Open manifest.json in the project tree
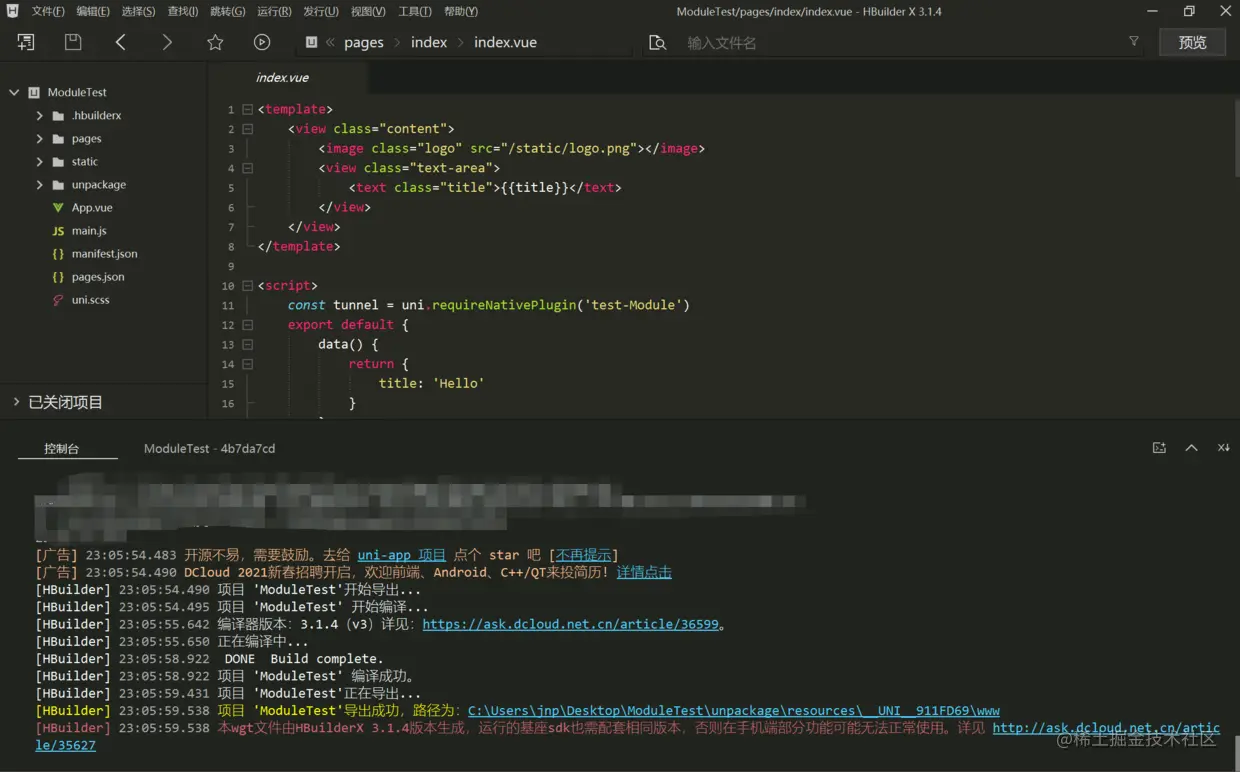The image size is (1240, 772). 103,254
